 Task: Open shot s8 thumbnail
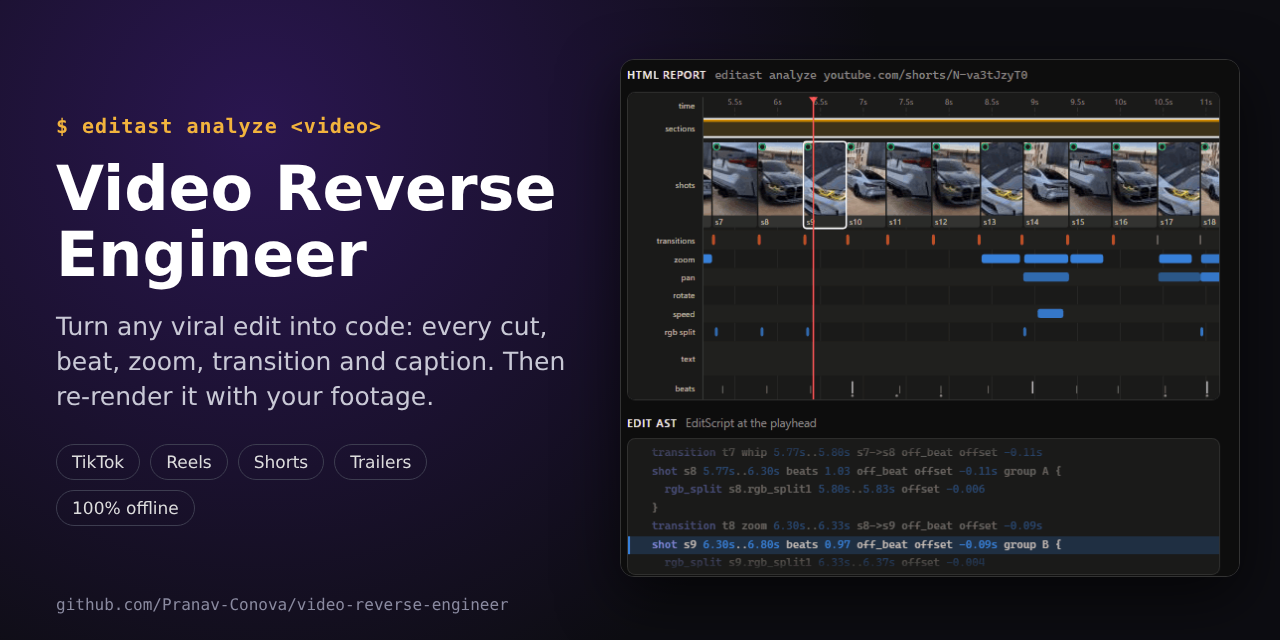[781, 185]
